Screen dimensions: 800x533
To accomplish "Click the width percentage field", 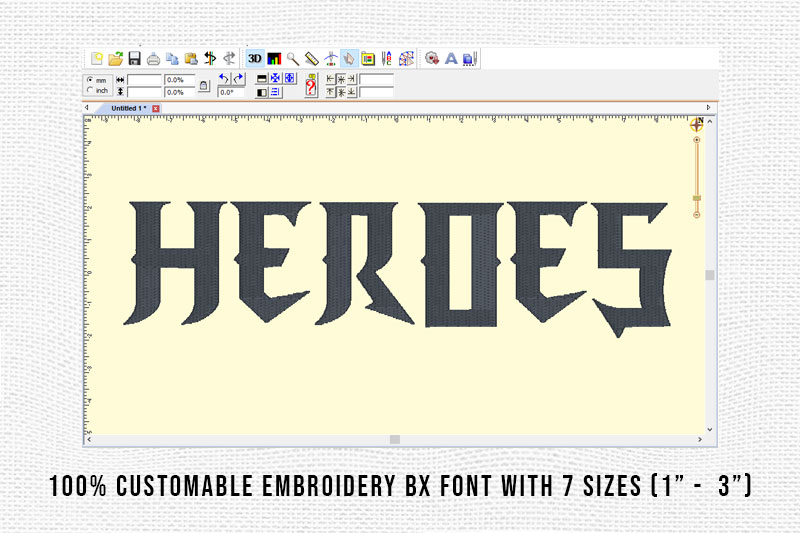I will (x=180, y=80).
